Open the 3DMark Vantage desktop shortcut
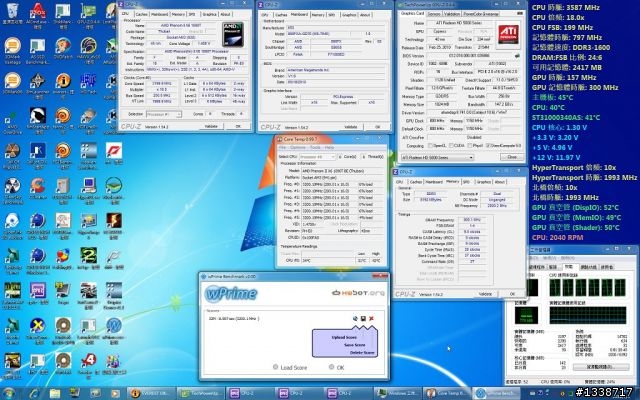 point(12,50)
